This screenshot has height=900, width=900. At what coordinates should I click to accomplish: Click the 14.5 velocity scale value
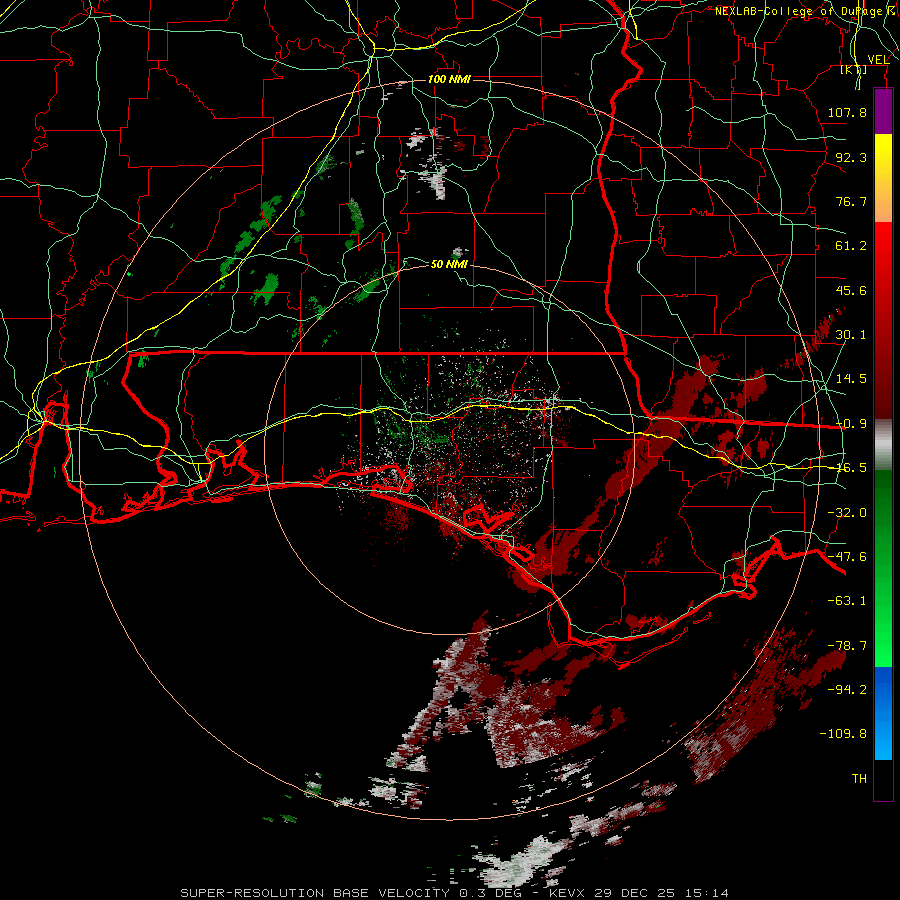point(851,379)
